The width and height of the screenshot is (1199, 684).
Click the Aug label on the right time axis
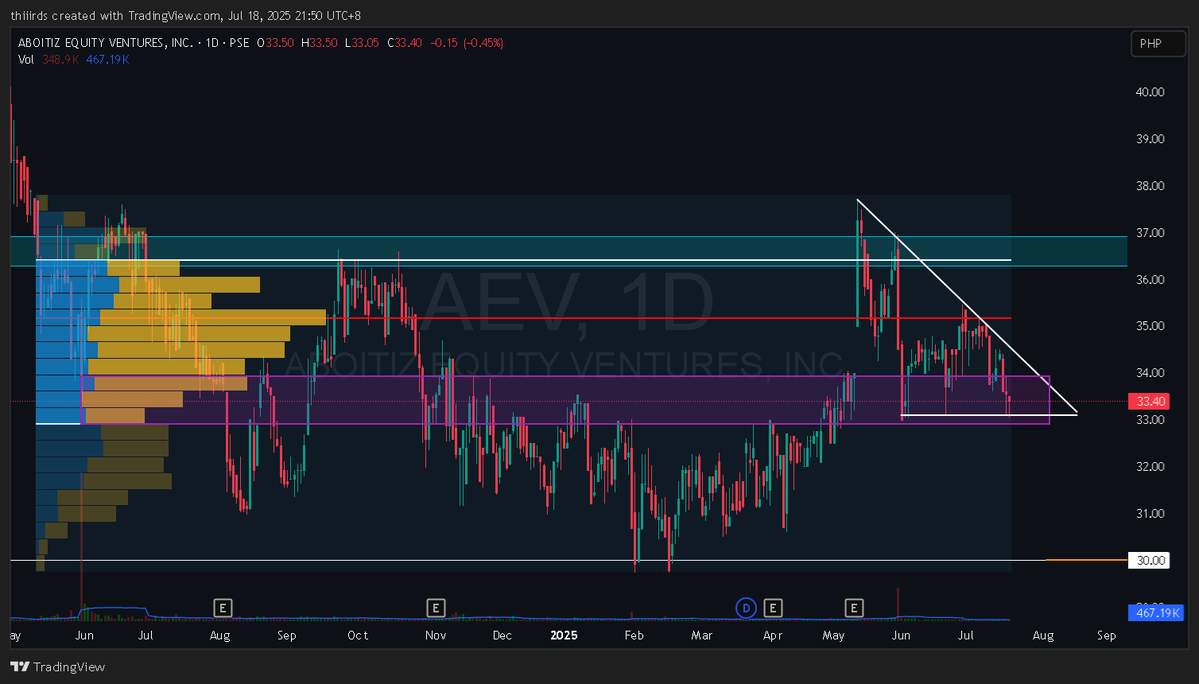[x=1043, y=635]
